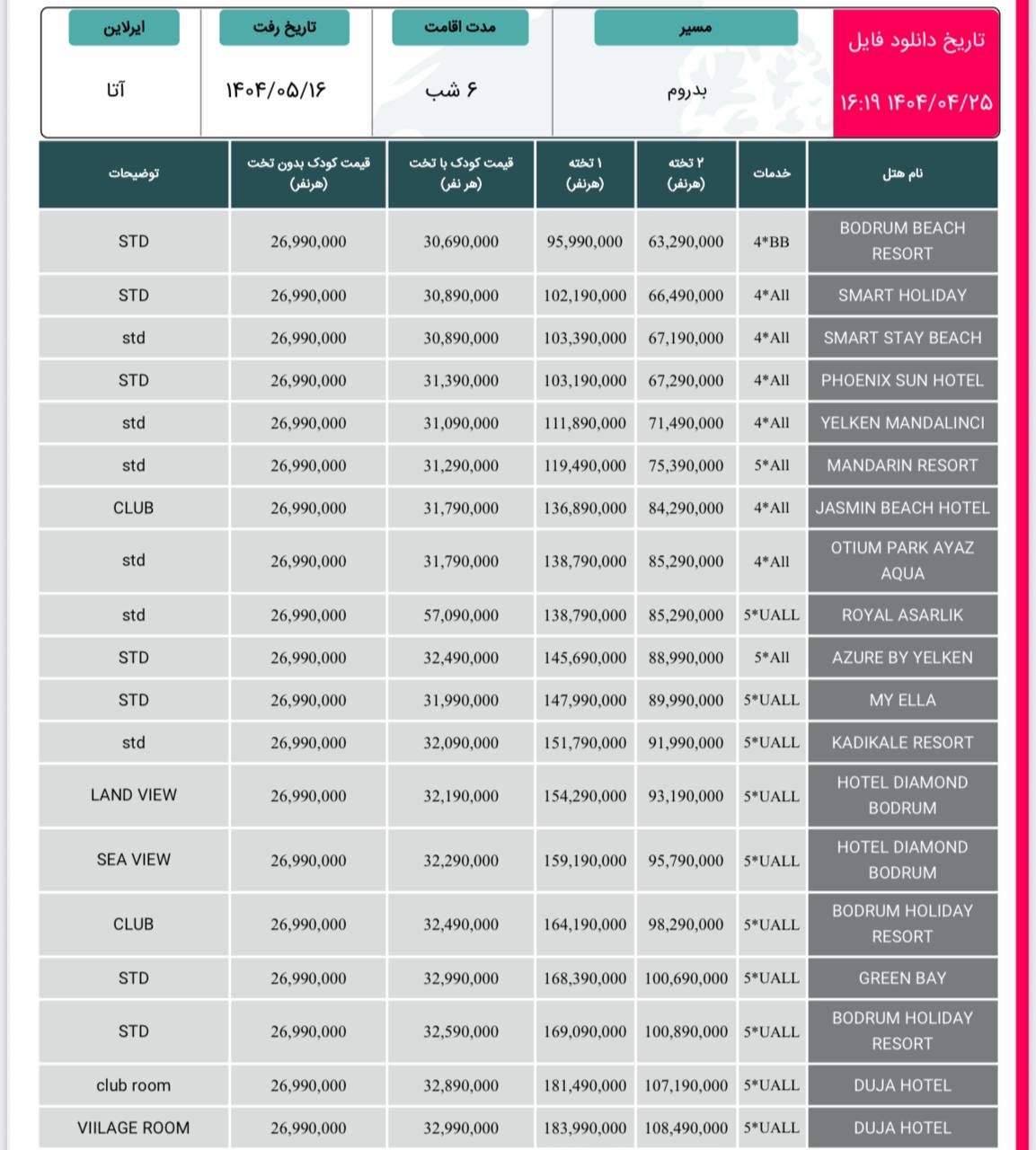Screen dimensions: 1036x1150
Task: Click the توضیحات column header
Action: (x=134, y=174)
